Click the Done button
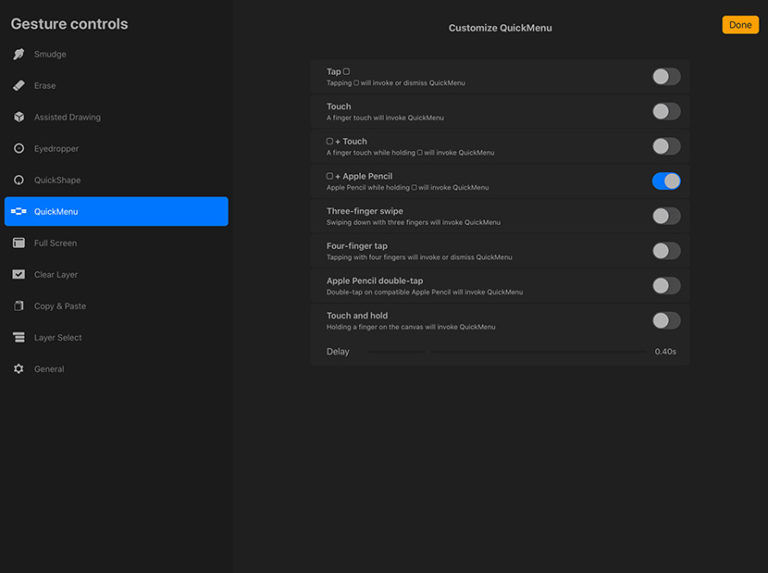The height and width of the screenshot is (573, 768). click(740, 25)
